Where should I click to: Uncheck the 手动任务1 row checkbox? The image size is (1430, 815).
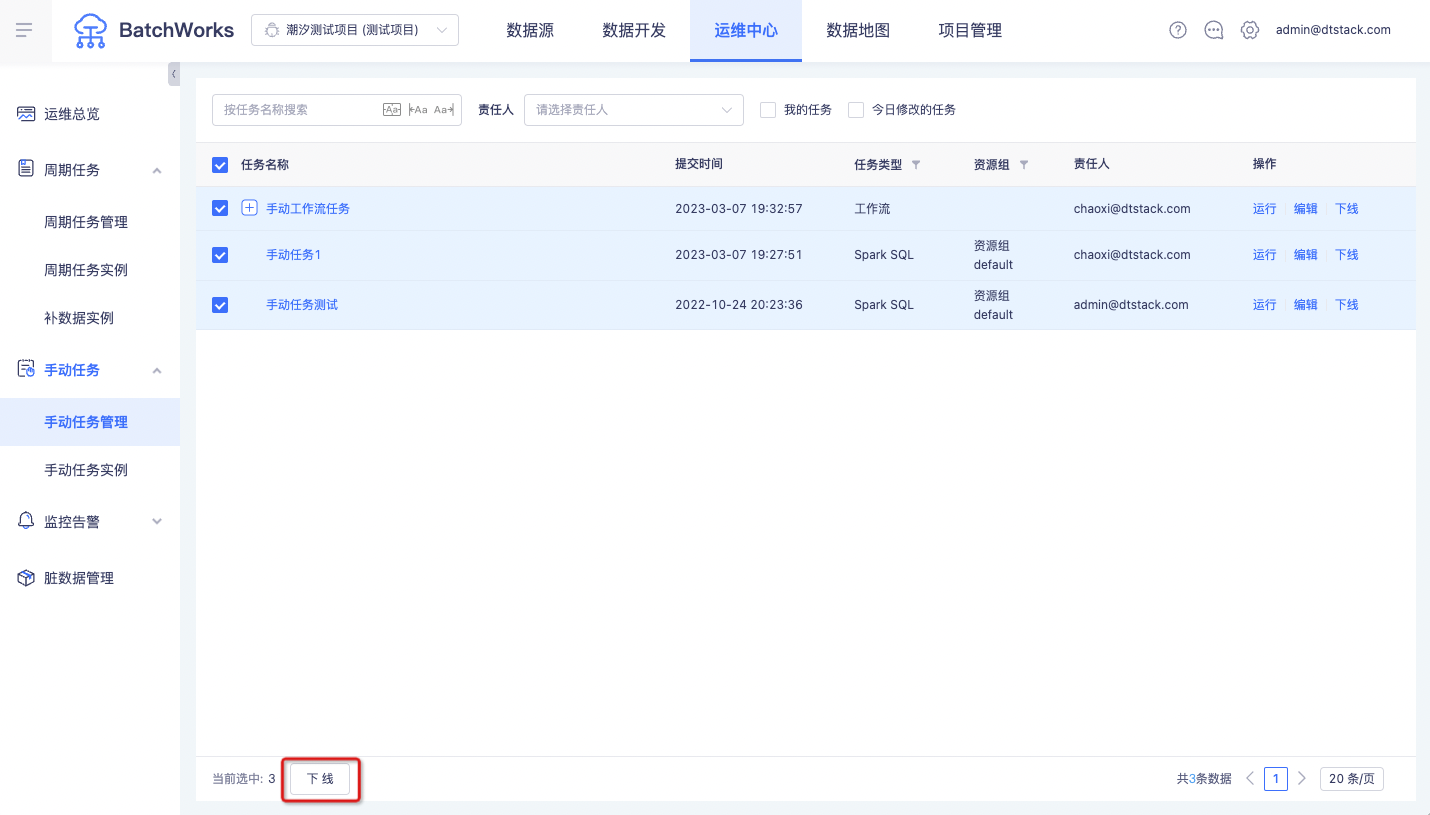point(220,255)
